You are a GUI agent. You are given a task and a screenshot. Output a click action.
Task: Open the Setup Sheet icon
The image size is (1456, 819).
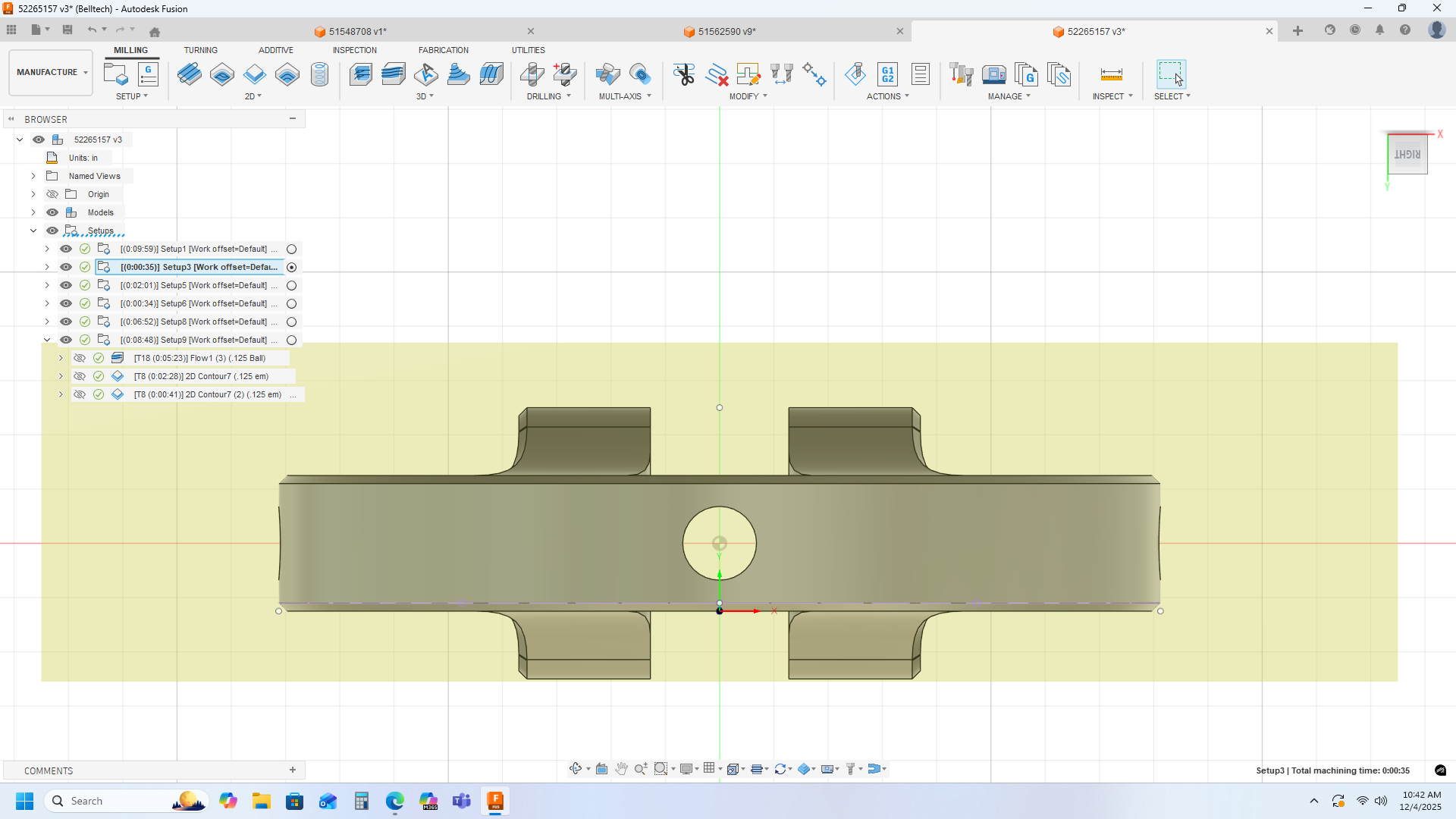(x=921, y=74)
